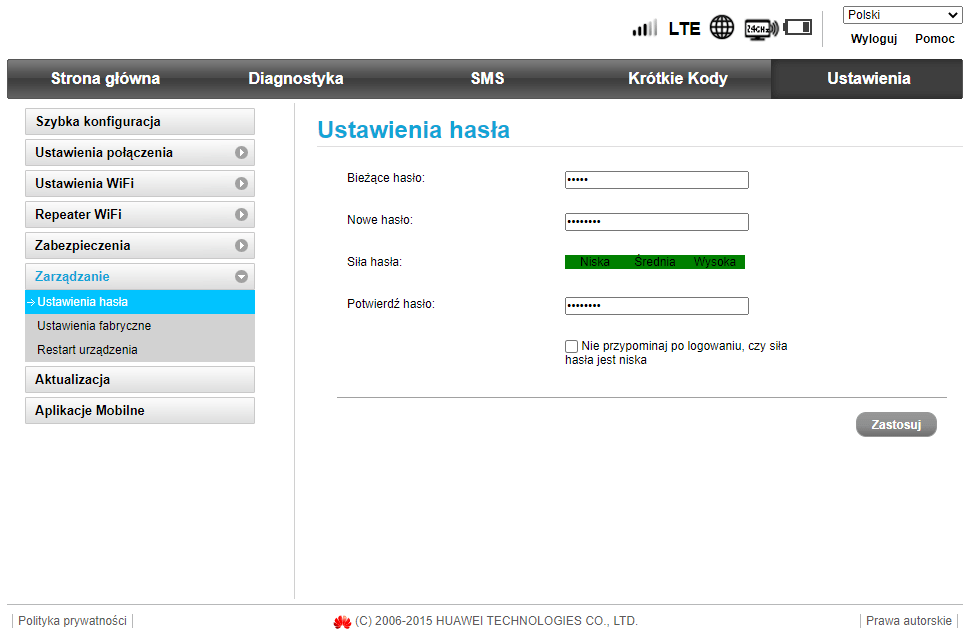Click the battery status icon
Viewport: 973px width, 639px height.
[x=797, y=27]
